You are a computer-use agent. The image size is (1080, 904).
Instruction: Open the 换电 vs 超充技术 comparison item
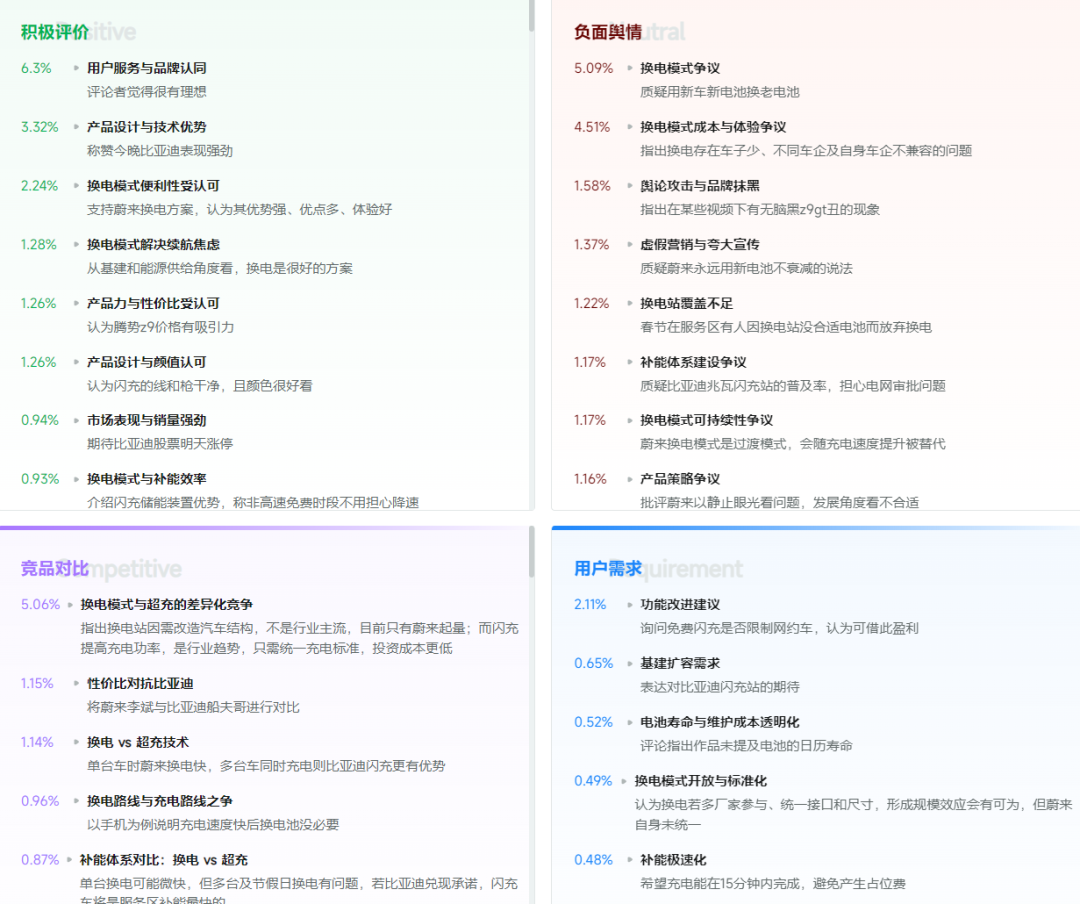pyautogui.click(x=138, y=742)
